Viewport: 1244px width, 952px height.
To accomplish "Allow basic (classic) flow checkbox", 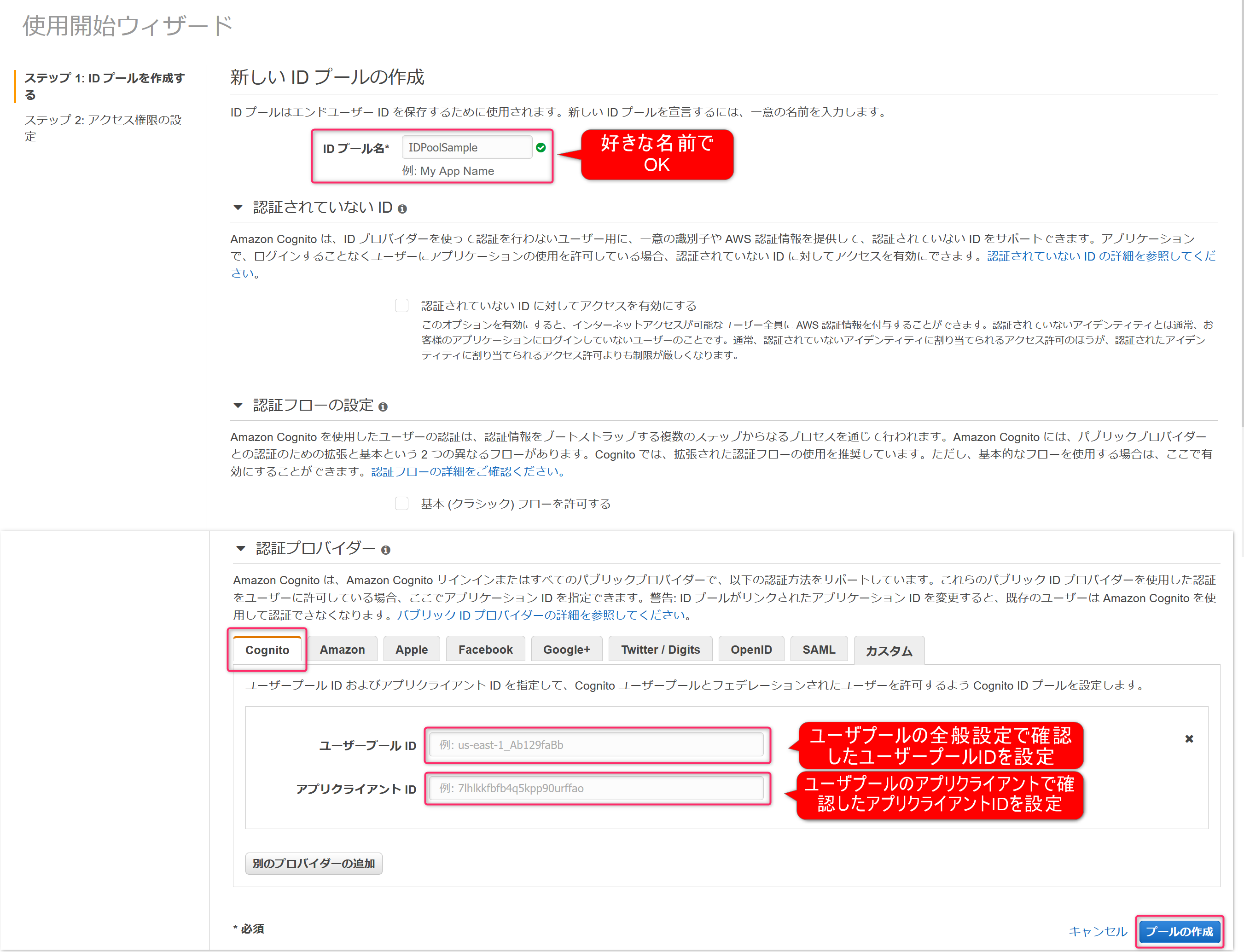I will (402, 504).
